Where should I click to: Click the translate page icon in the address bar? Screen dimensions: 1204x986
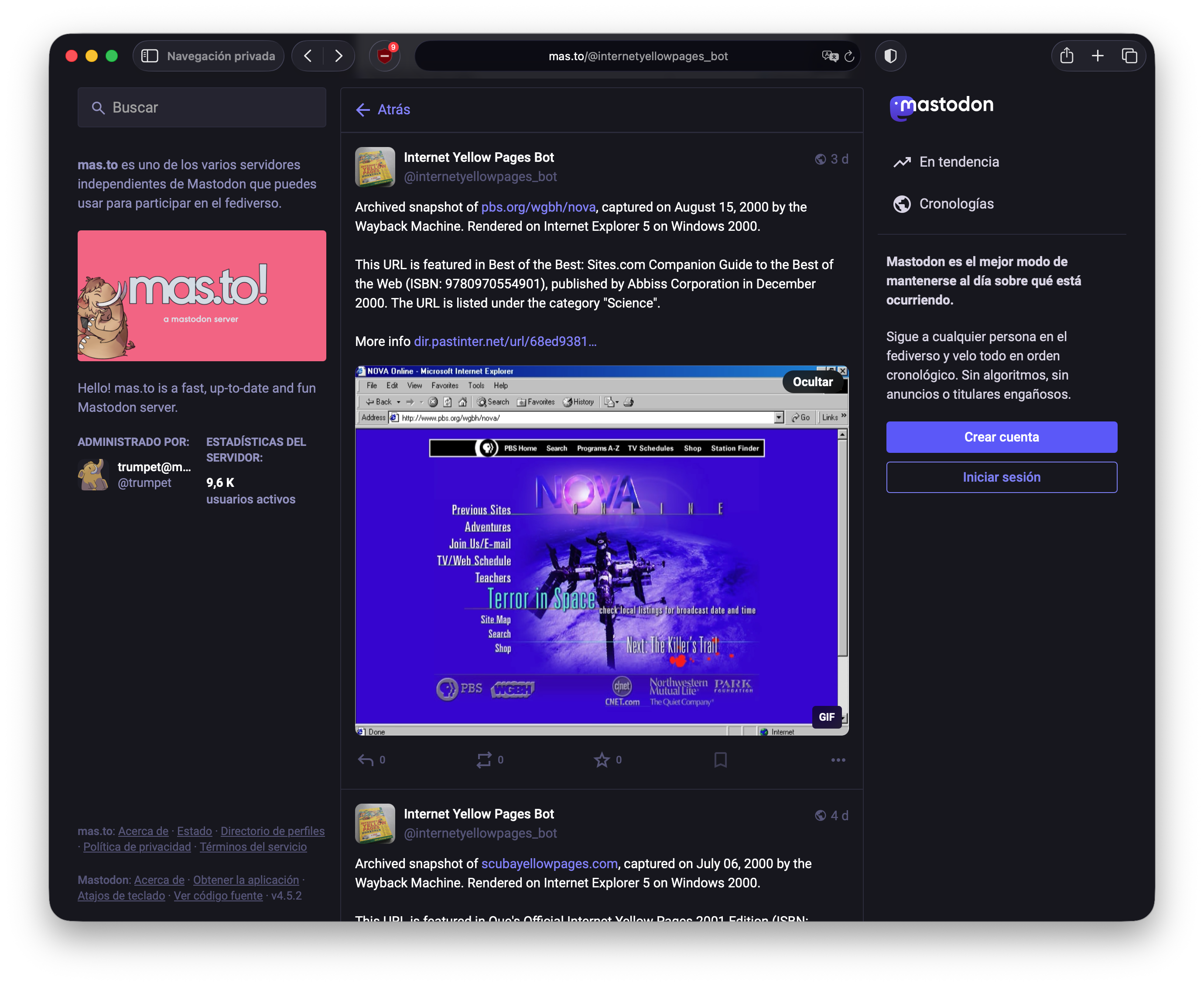(830, 56)
